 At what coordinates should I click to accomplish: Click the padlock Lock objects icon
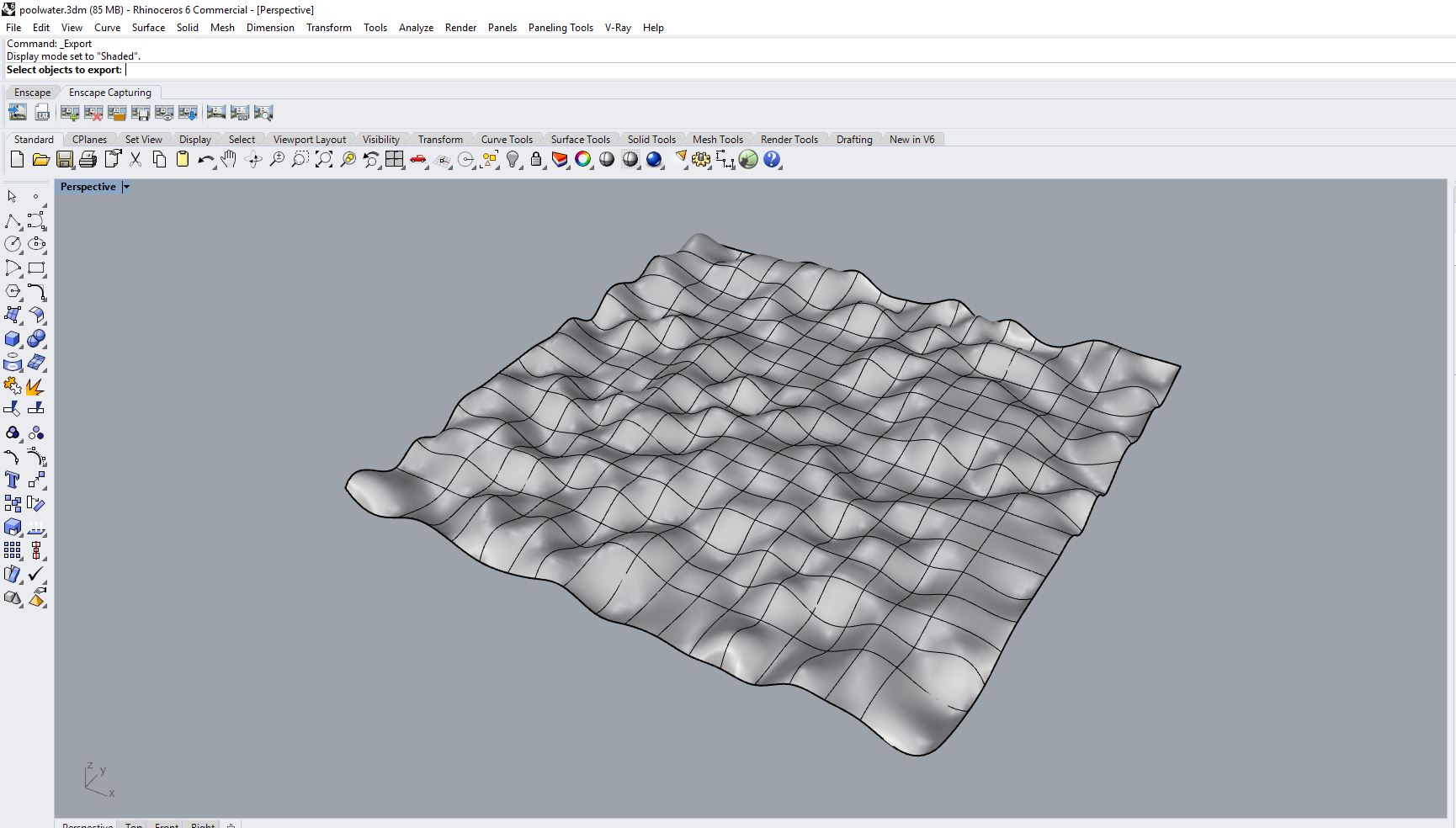(x=536, y=159)
